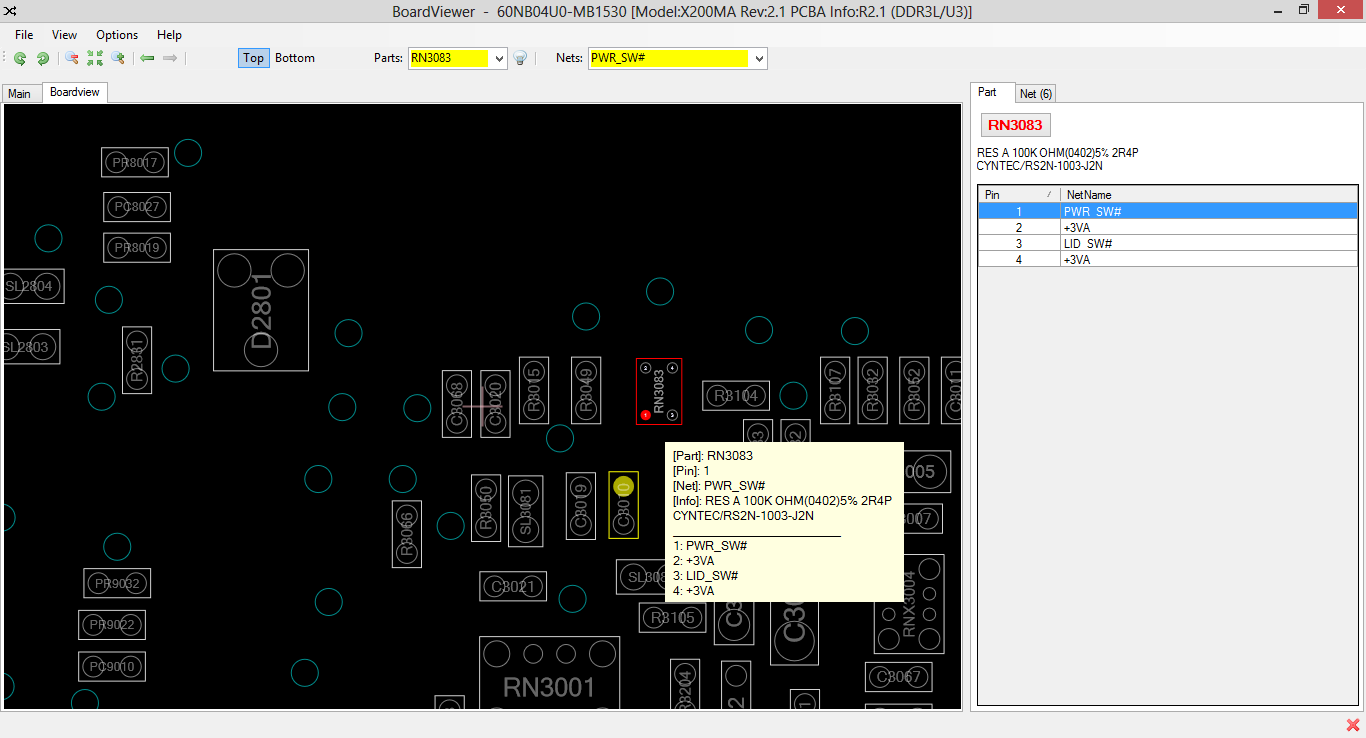
Task: Select component SL2804 on the board
Action: point(34,286)
